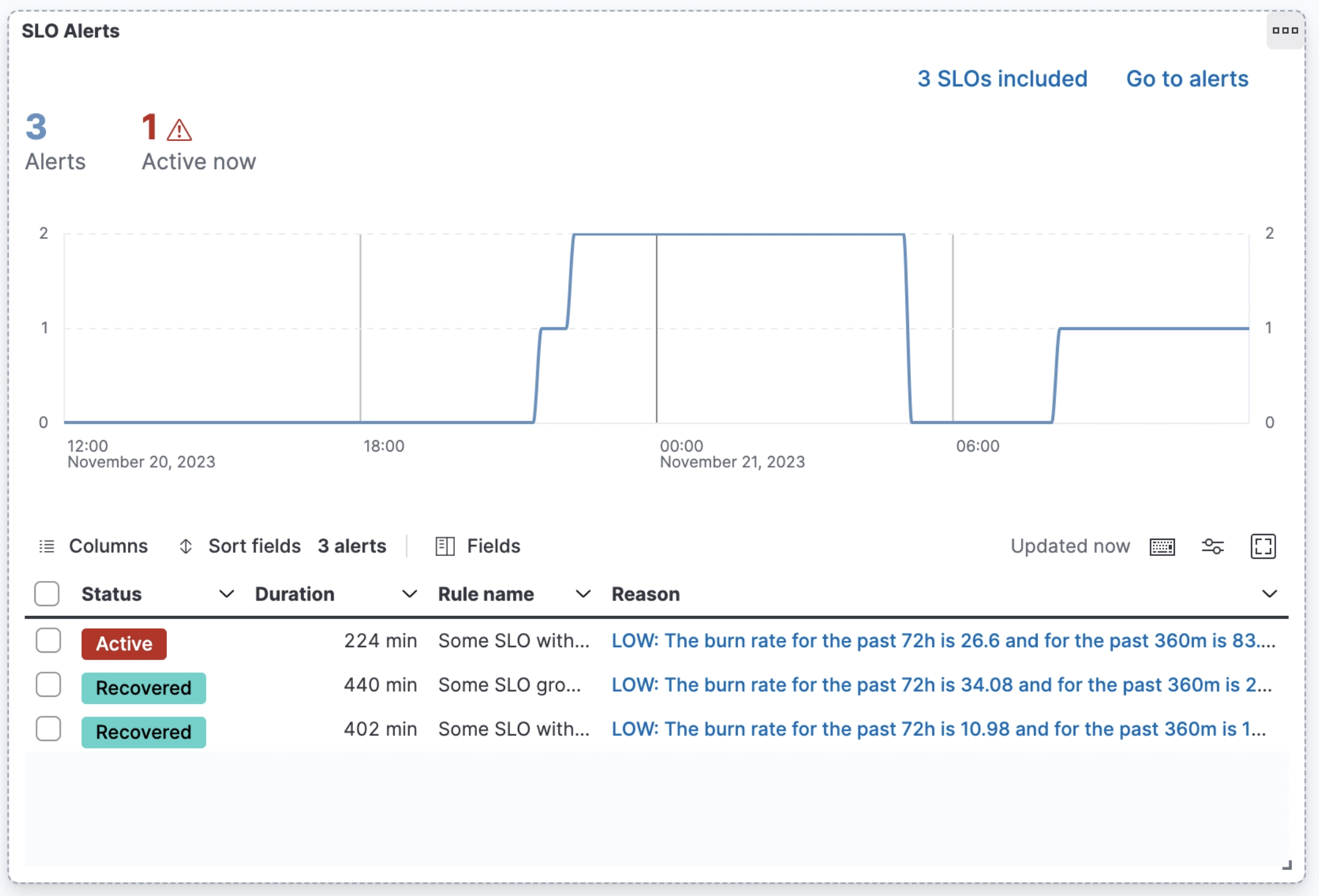Open the Fields sidebar icon

tap(445, 546)
